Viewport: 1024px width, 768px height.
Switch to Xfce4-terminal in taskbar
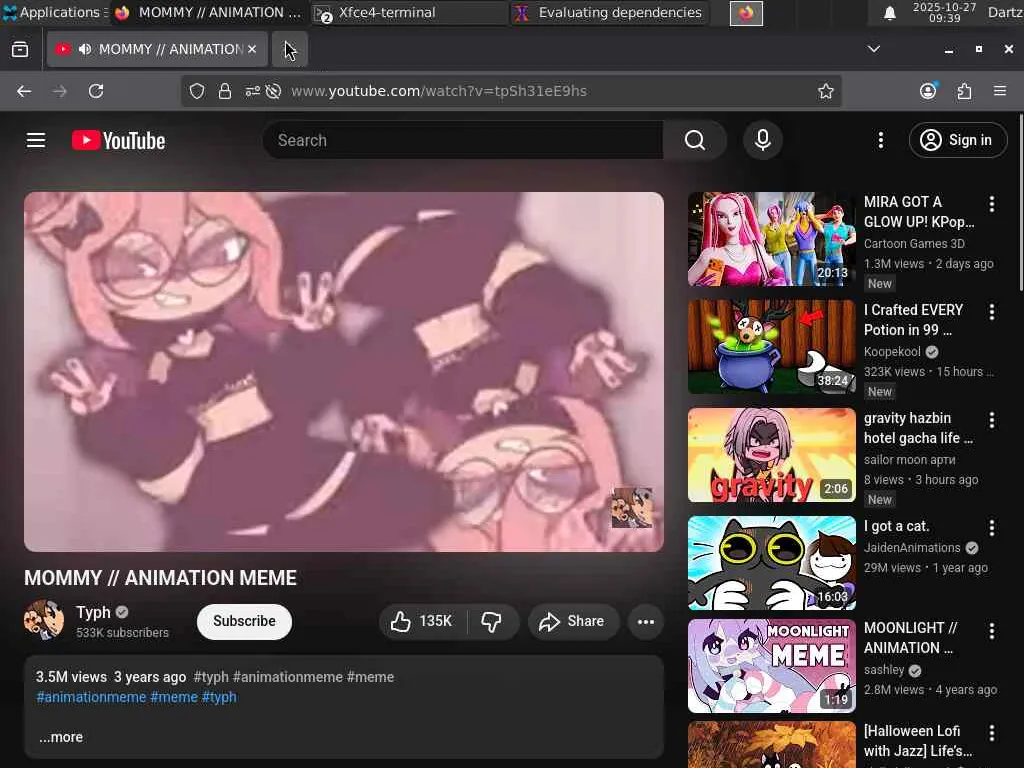click(408, 12)
